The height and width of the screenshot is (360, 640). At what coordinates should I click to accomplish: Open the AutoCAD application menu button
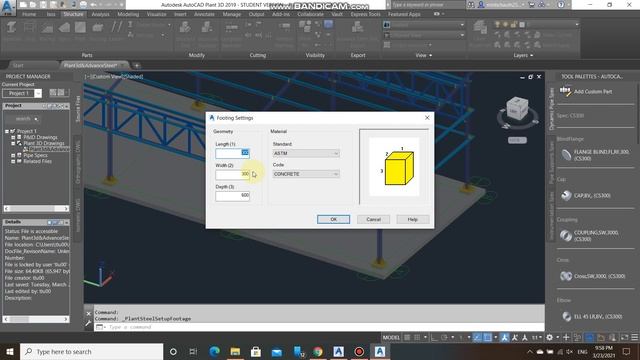click(x=8, y=7)
